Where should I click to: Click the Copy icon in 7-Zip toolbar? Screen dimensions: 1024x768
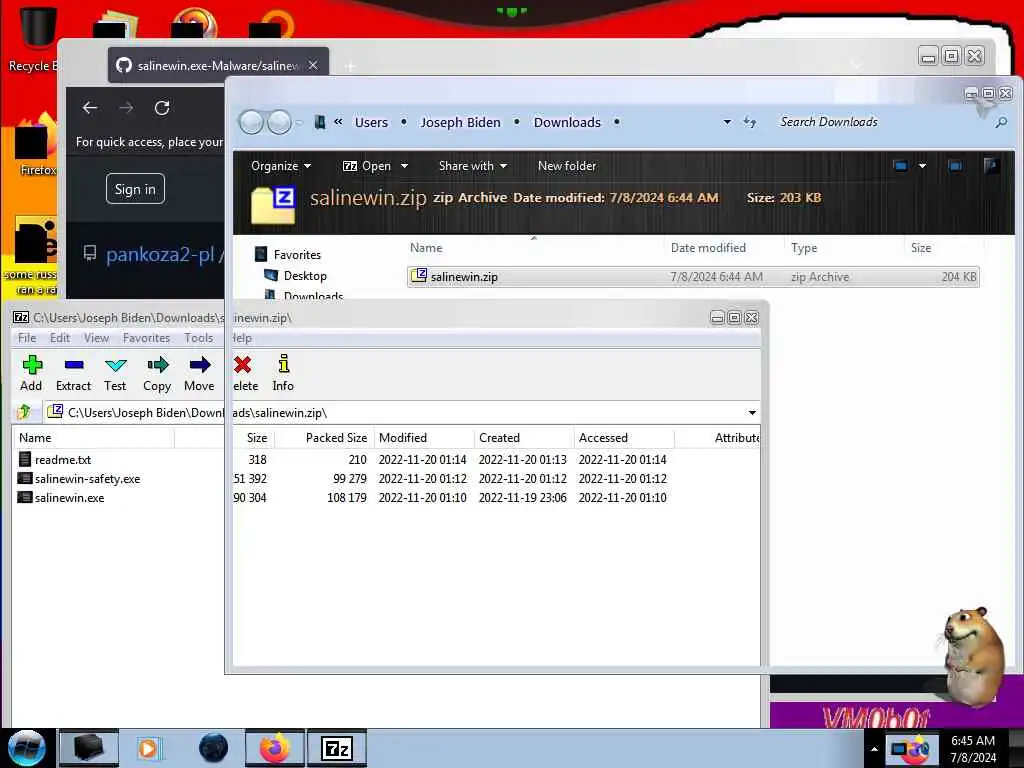[157, 374]
